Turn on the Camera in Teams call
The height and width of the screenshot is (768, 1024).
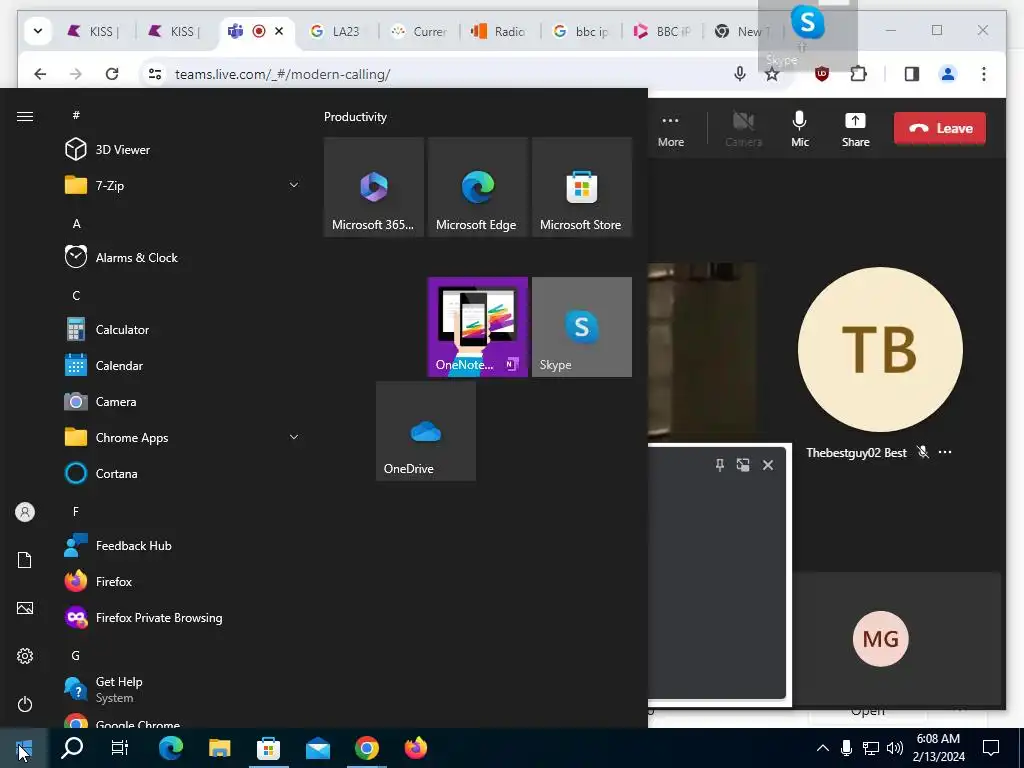743,130
